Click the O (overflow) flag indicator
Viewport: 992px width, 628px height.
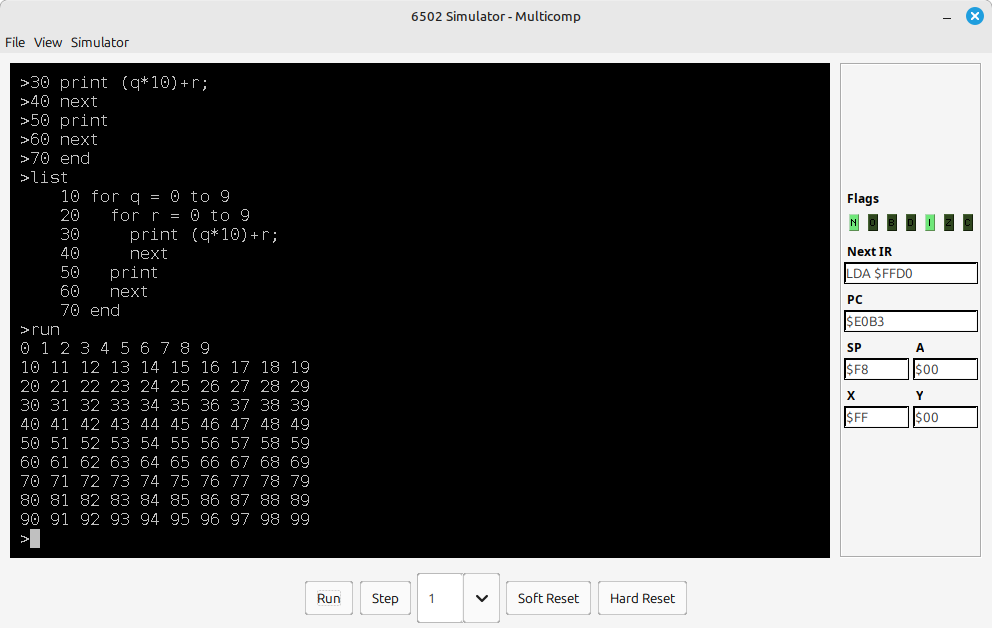click(872, 223)
